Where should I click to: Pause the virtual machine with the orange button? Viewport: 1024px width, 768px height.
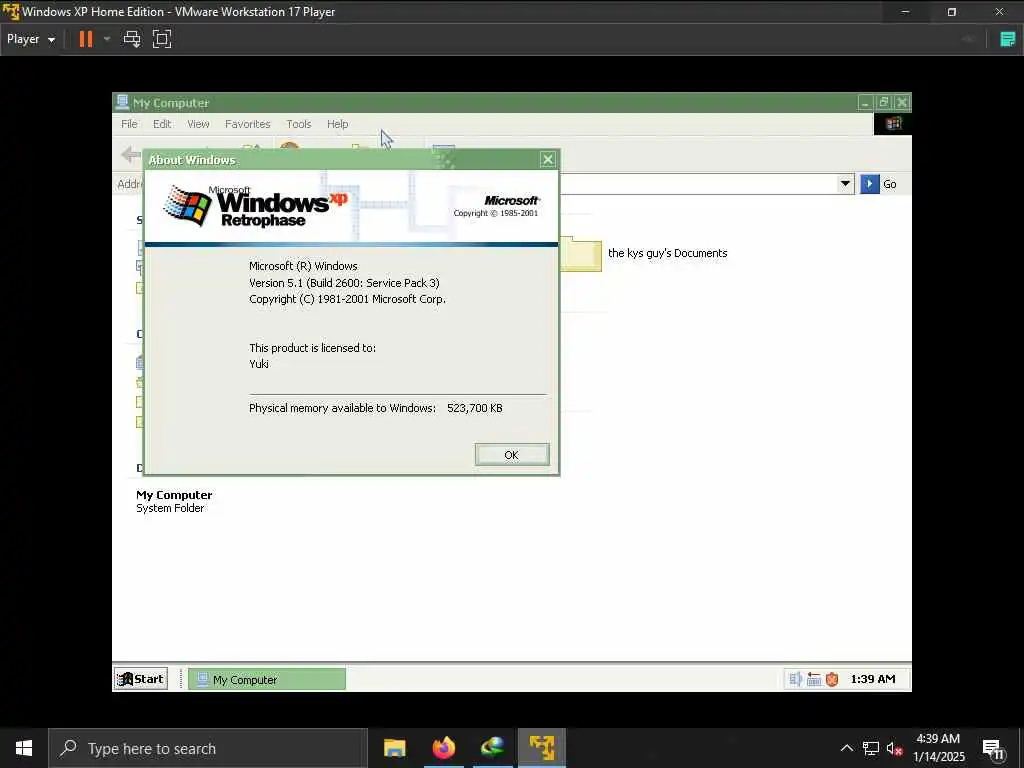tap(86, 39)
